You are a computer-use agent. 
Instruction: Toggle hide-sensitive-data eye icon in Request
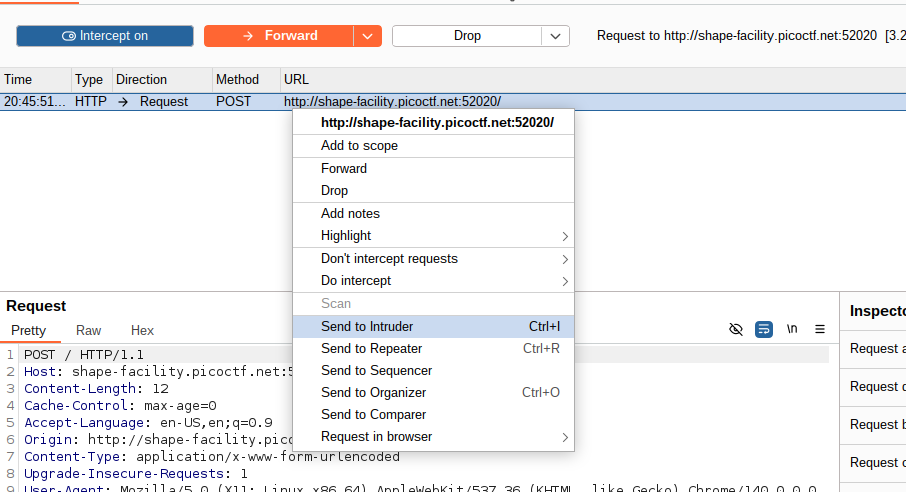(736, 329)
